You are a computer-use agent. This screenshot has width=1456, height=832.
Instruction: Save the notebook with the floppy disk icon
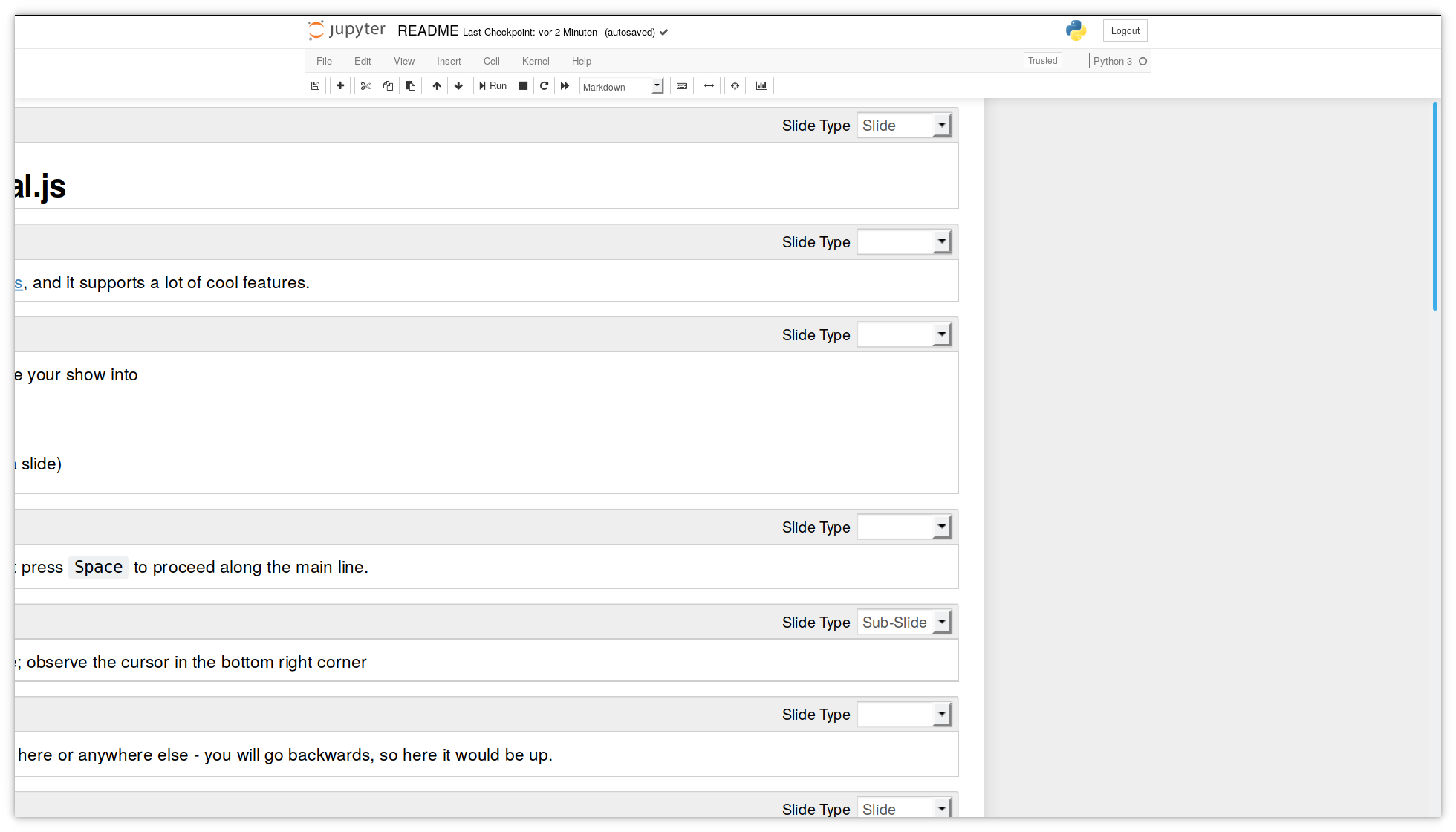pyautogui.click(x=315, y=86)
